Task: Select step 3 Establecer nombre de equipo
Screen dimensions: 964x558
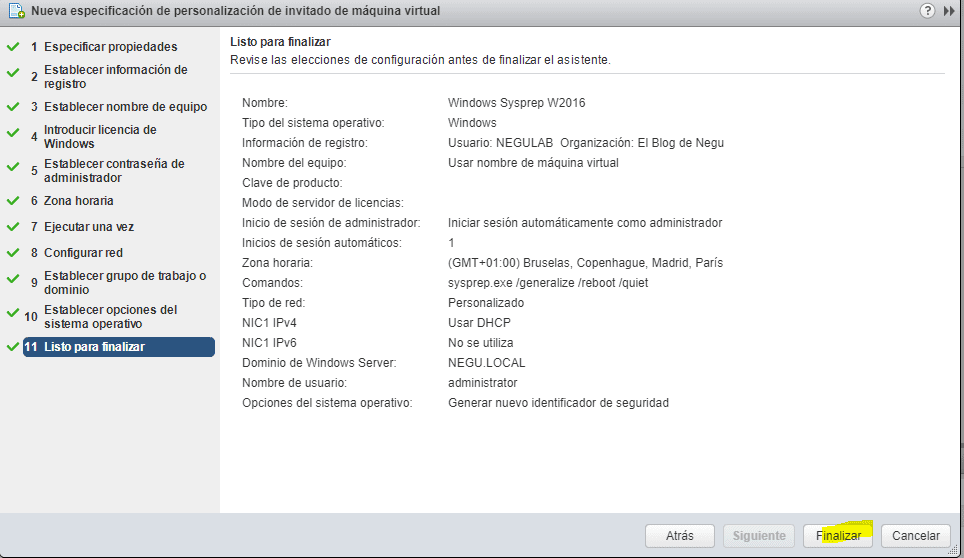Action: pos(125,107)
